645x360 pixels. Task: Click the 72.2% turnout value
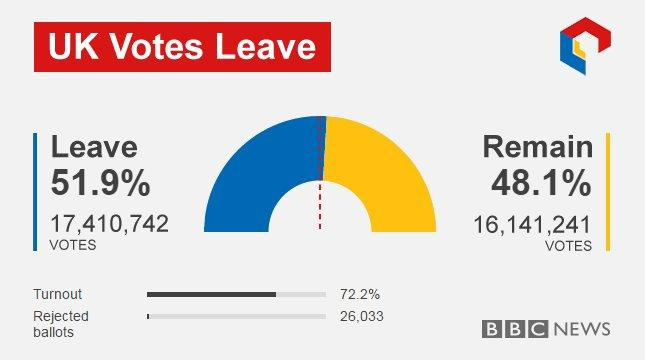[360, 294]
